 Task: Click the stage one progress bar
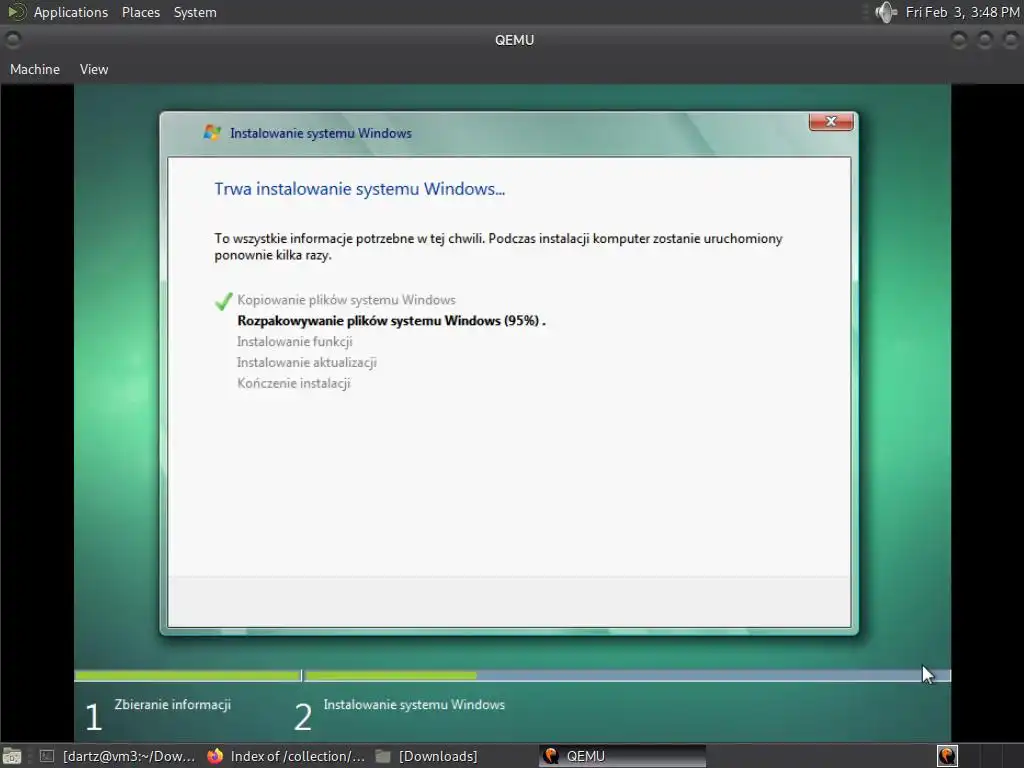click(x=187, y=676)
